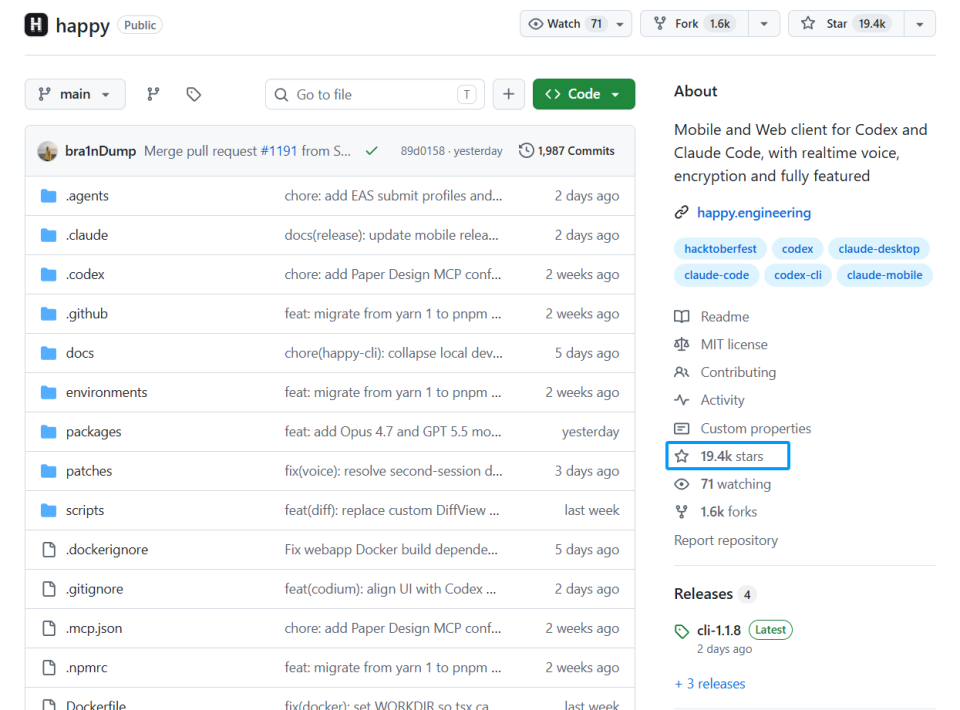Click the .dockerignore file icon
960x710 pixels.
point(49,550)
